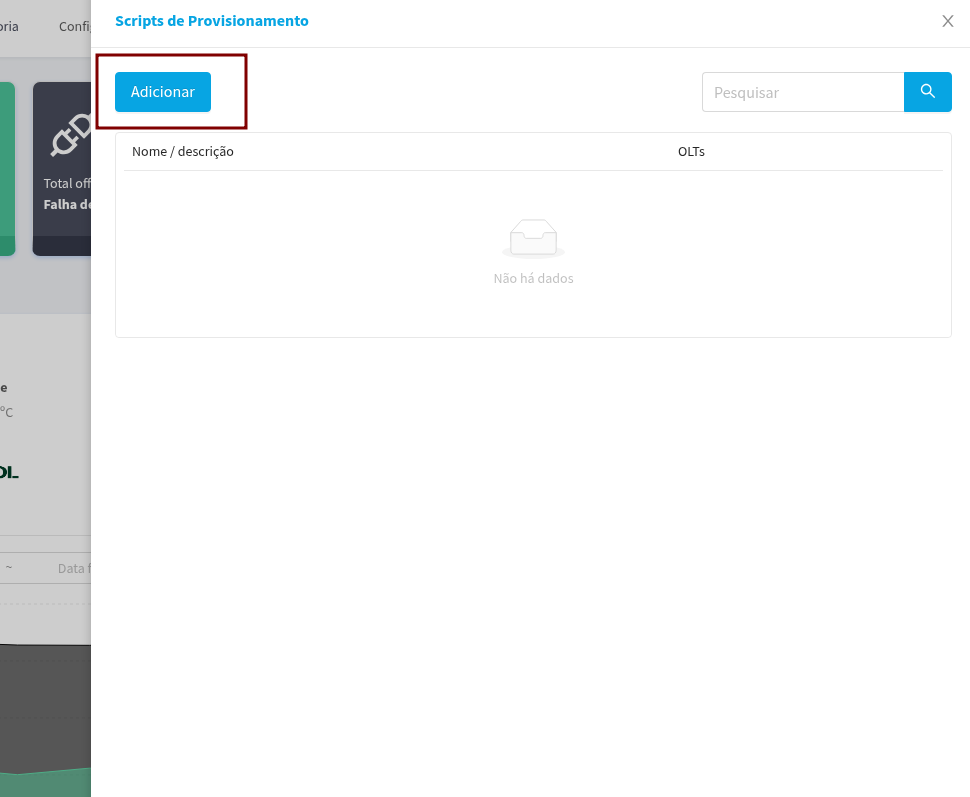
Task: Click the Não há dados message
Action: (533, 279)
